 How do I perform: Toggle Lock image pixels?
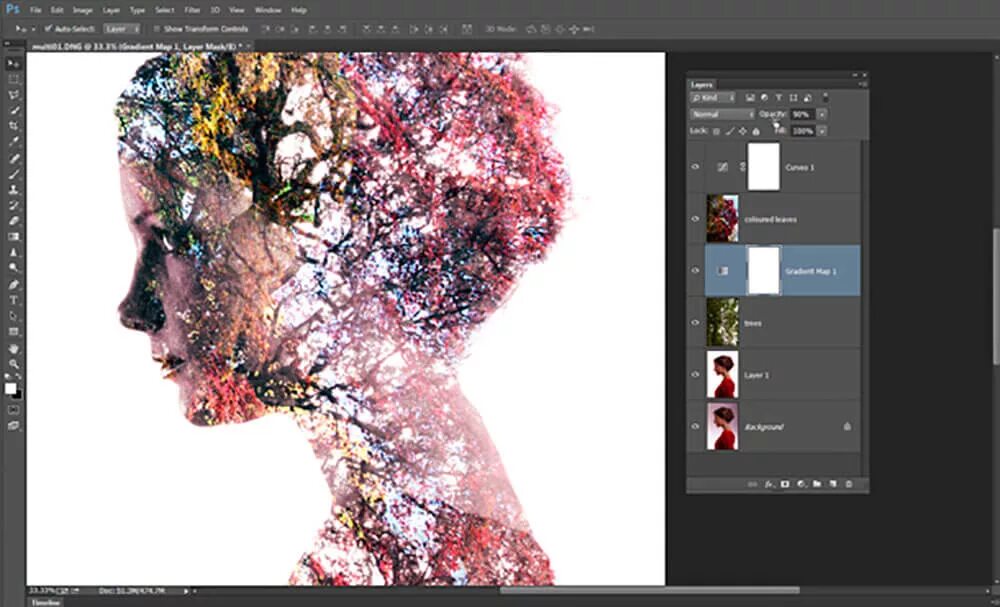tap(730, 131)
